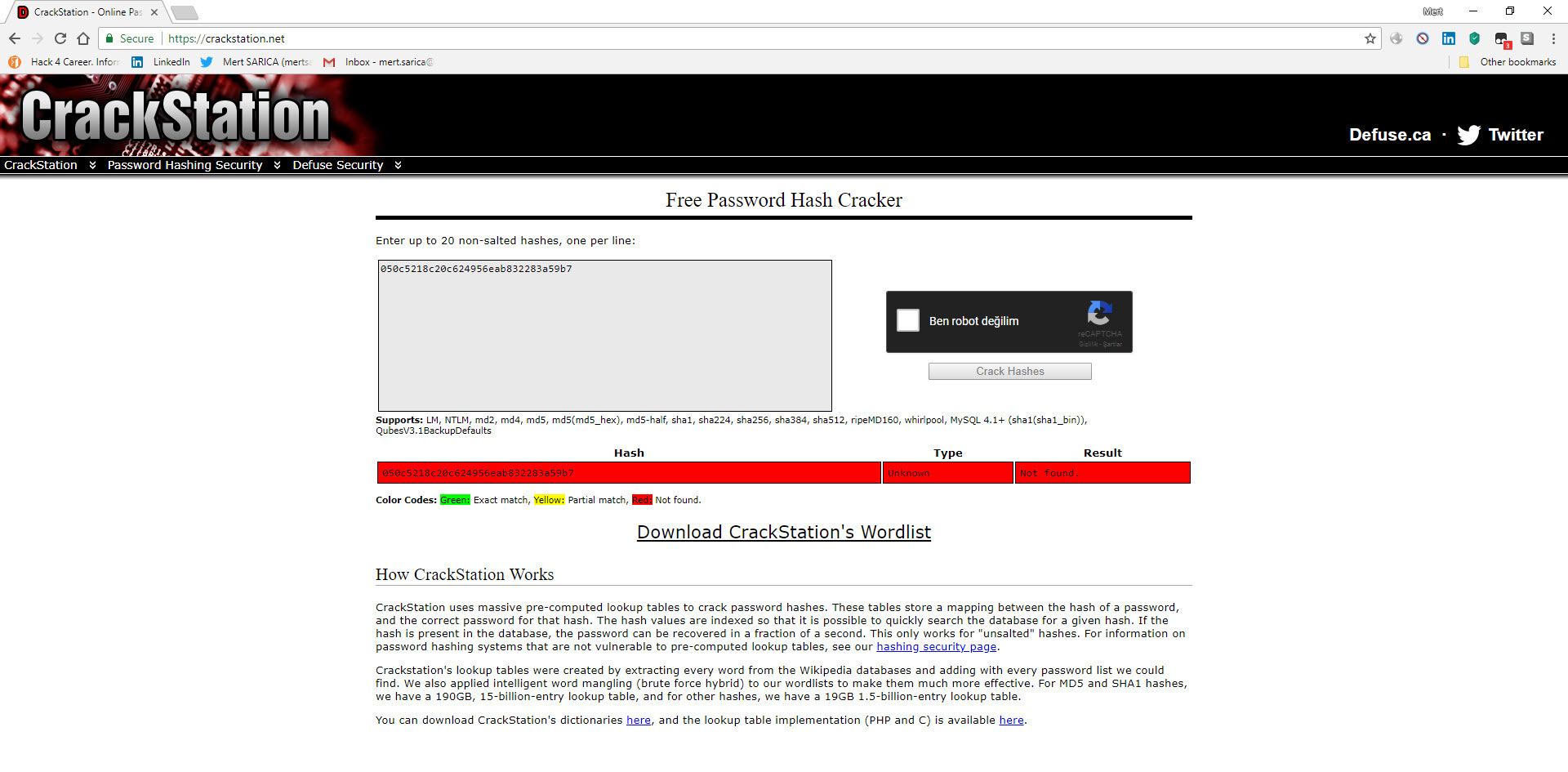Reload the CrackStation page

click(x=60, y=38)
